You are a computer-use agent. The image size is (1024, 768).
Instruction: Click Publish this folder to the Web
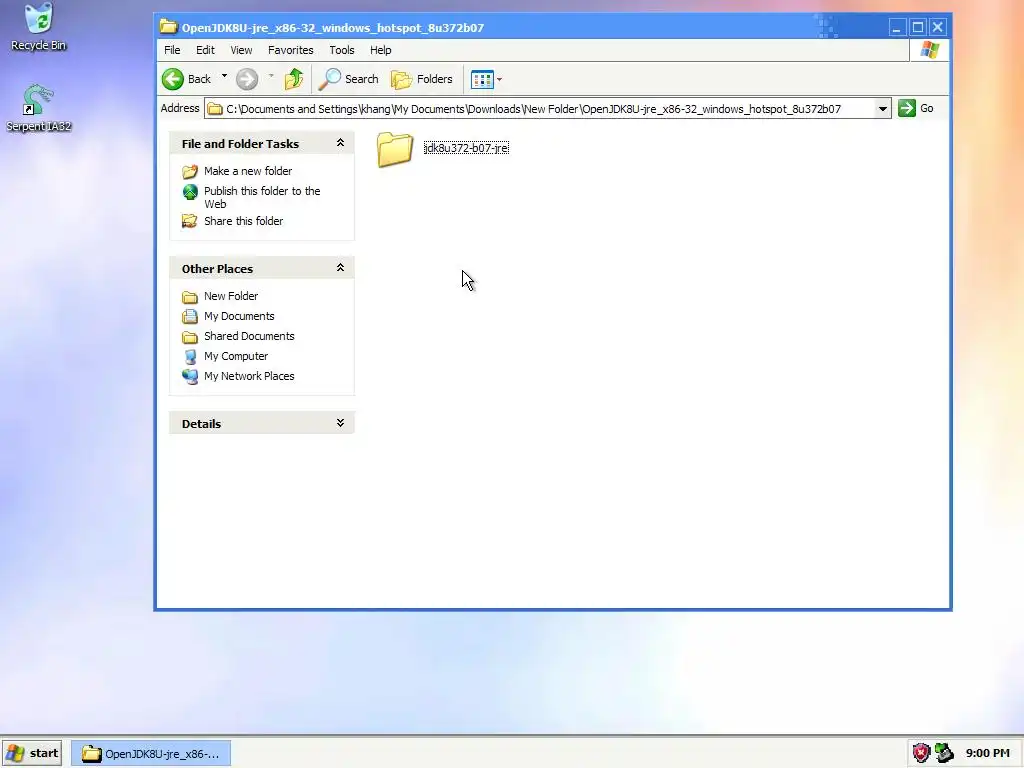pyautogui.click(x=262, y=197)
